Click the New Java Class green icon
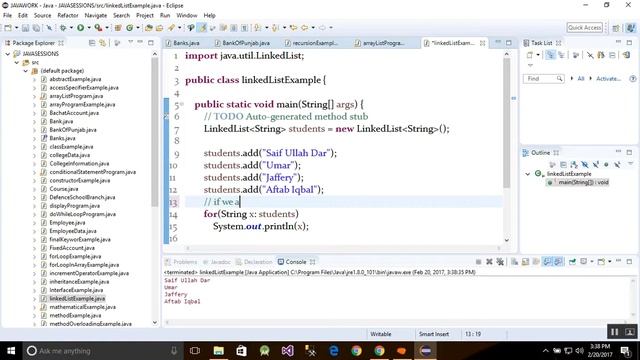 click(x=129, y=28)
